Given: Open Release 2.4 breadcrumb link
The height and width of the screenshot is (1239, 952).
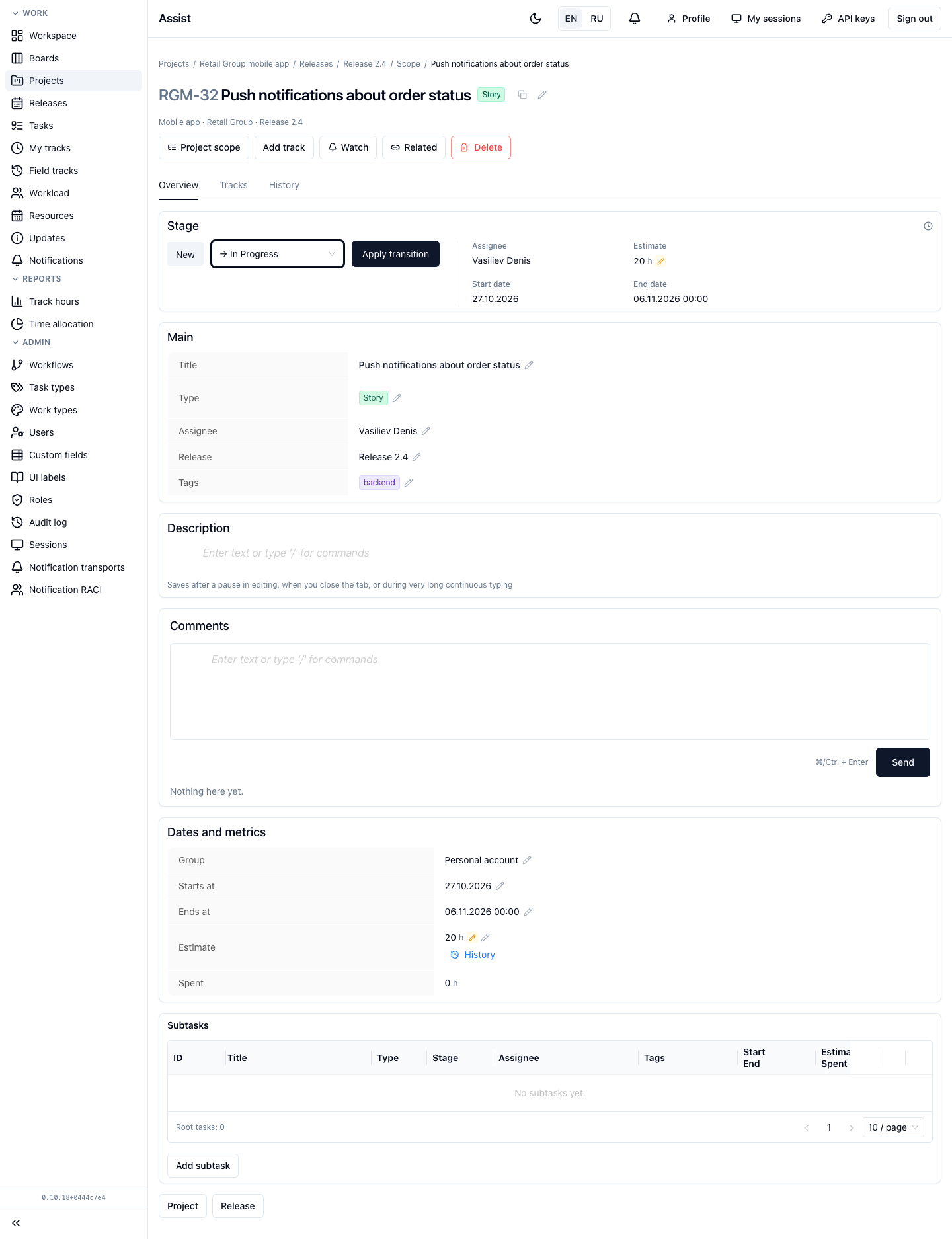Looking at the screenshot, I should [365, 64].
